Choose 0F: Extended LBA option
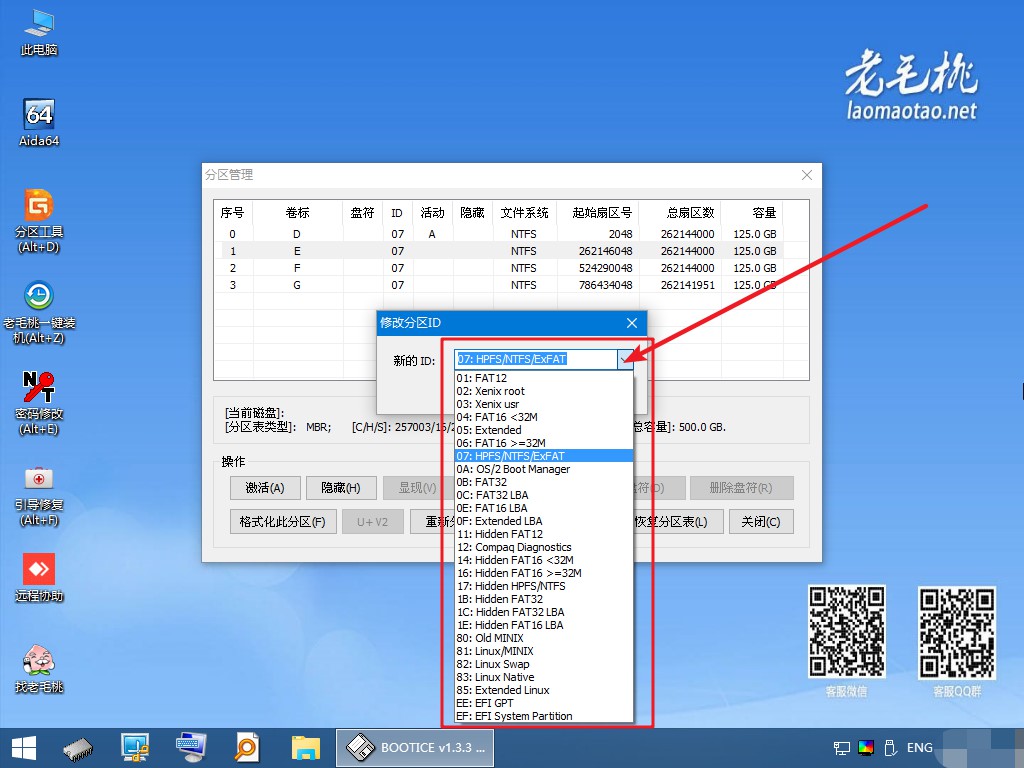Viewport: 1024px width, 768px height. pos(544,521)
